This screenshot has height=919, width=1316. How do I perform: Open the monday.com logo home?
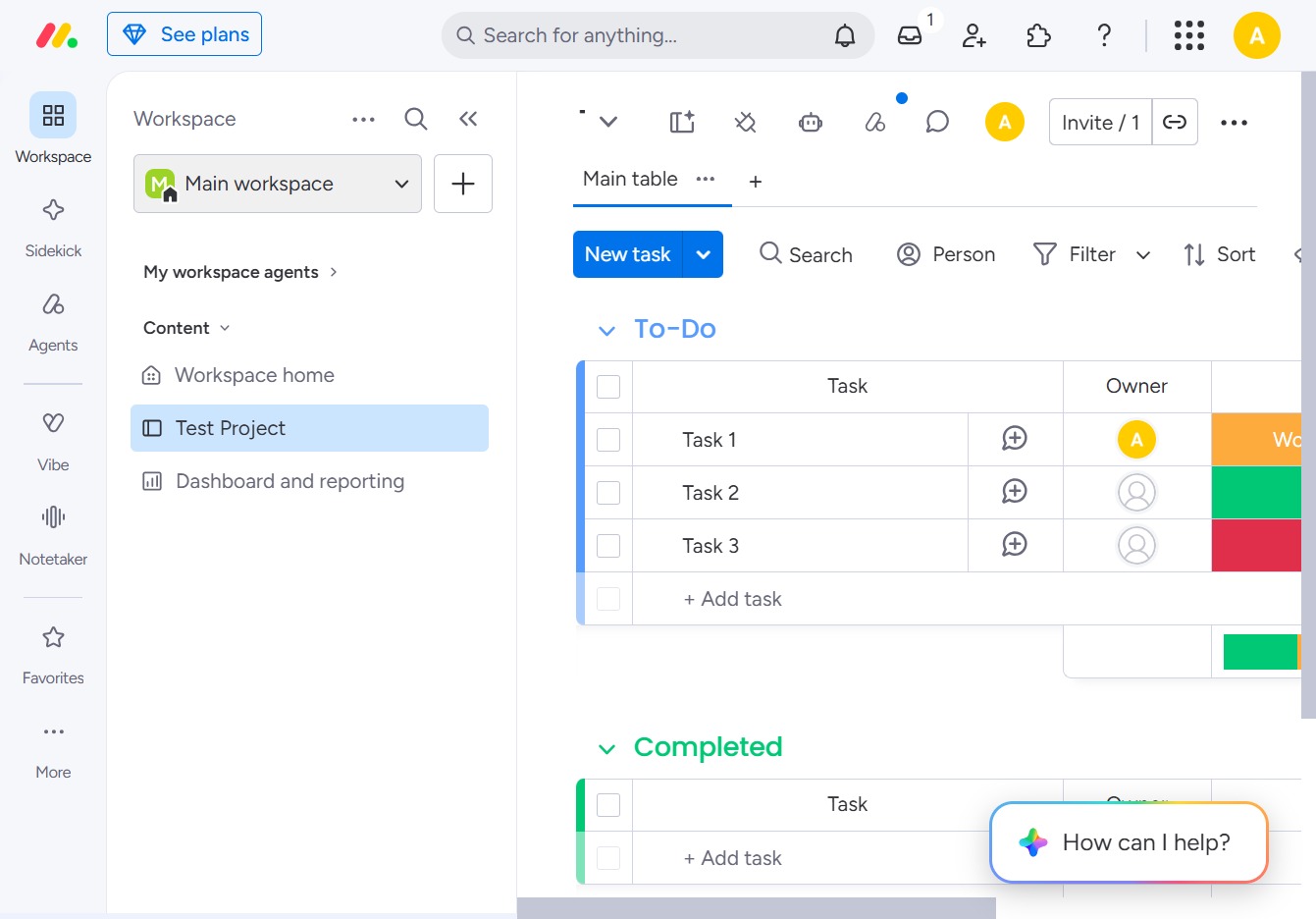pos(57,35)
